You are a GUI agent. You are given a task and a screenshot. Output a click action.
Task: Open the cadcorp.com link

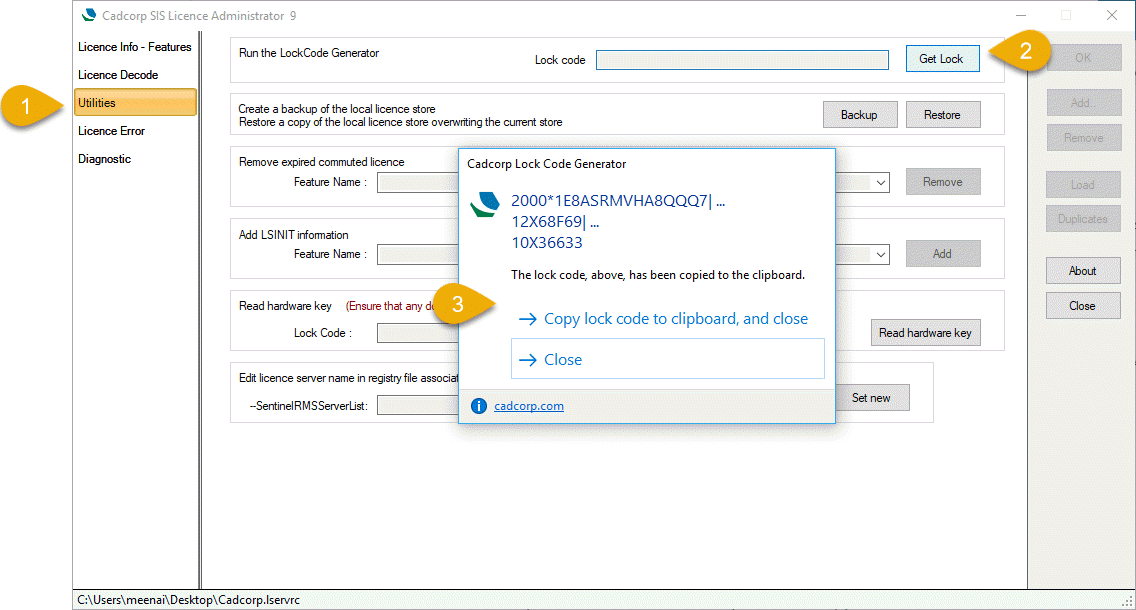pos(529,406)
